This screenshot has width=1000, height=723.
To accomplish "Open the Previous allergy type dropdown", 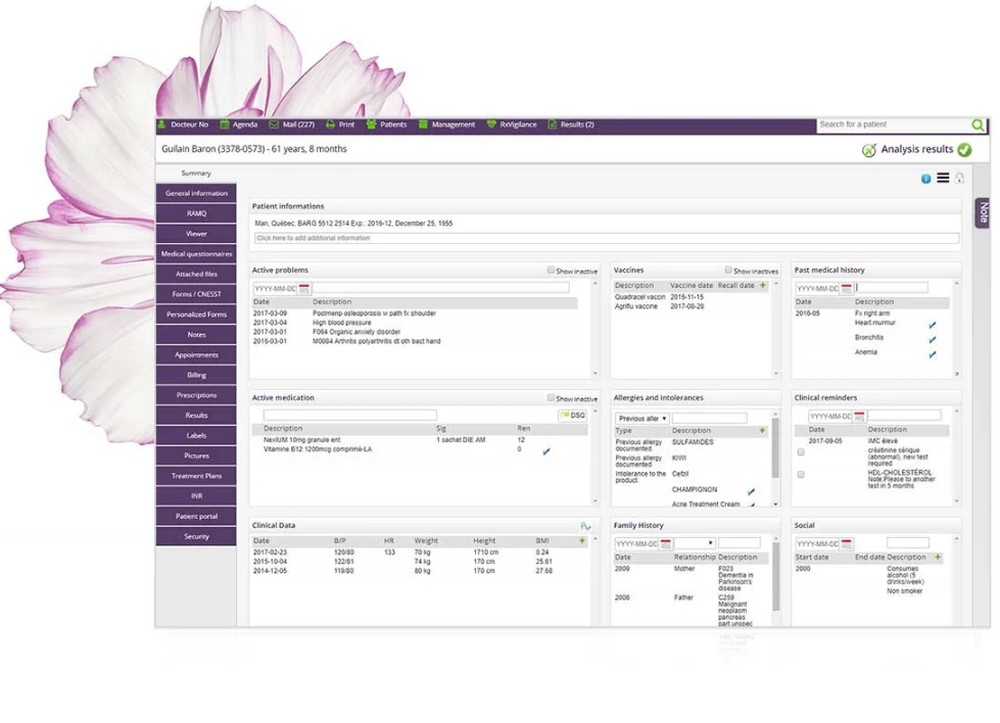I will pos(642,418).
